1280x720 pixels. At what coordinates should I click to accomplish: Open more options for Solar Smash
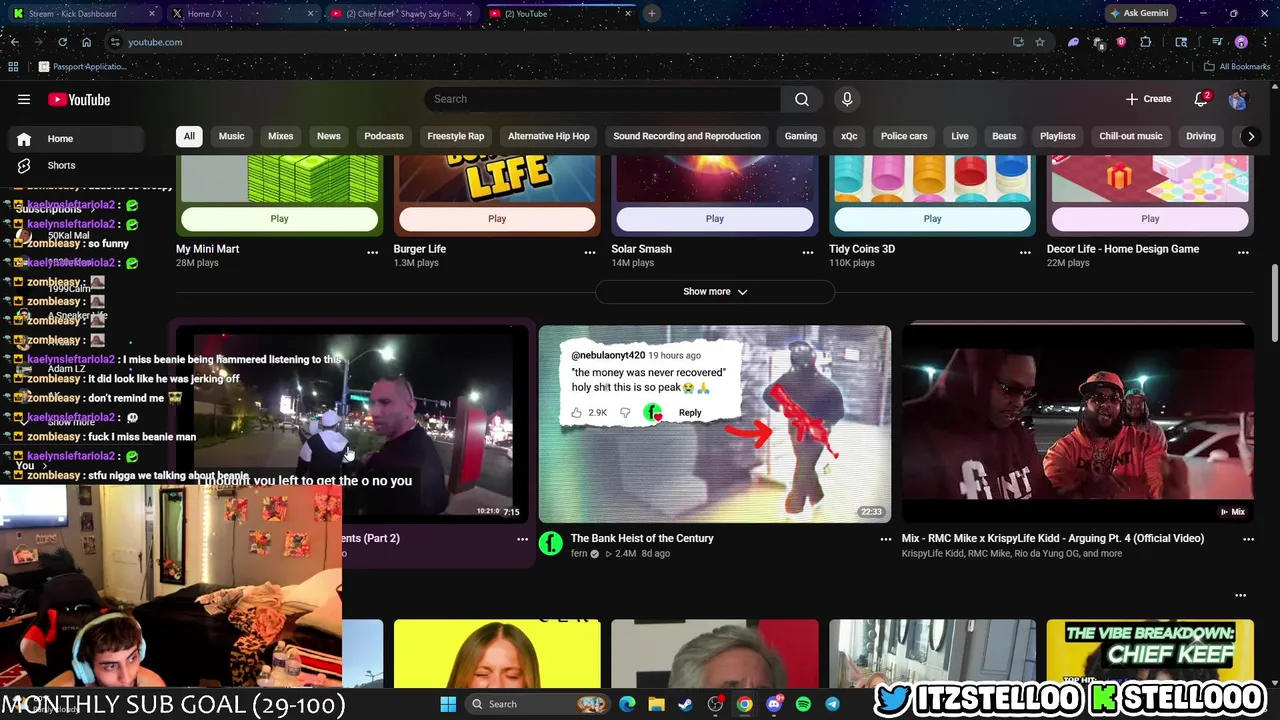pos(808,252)
